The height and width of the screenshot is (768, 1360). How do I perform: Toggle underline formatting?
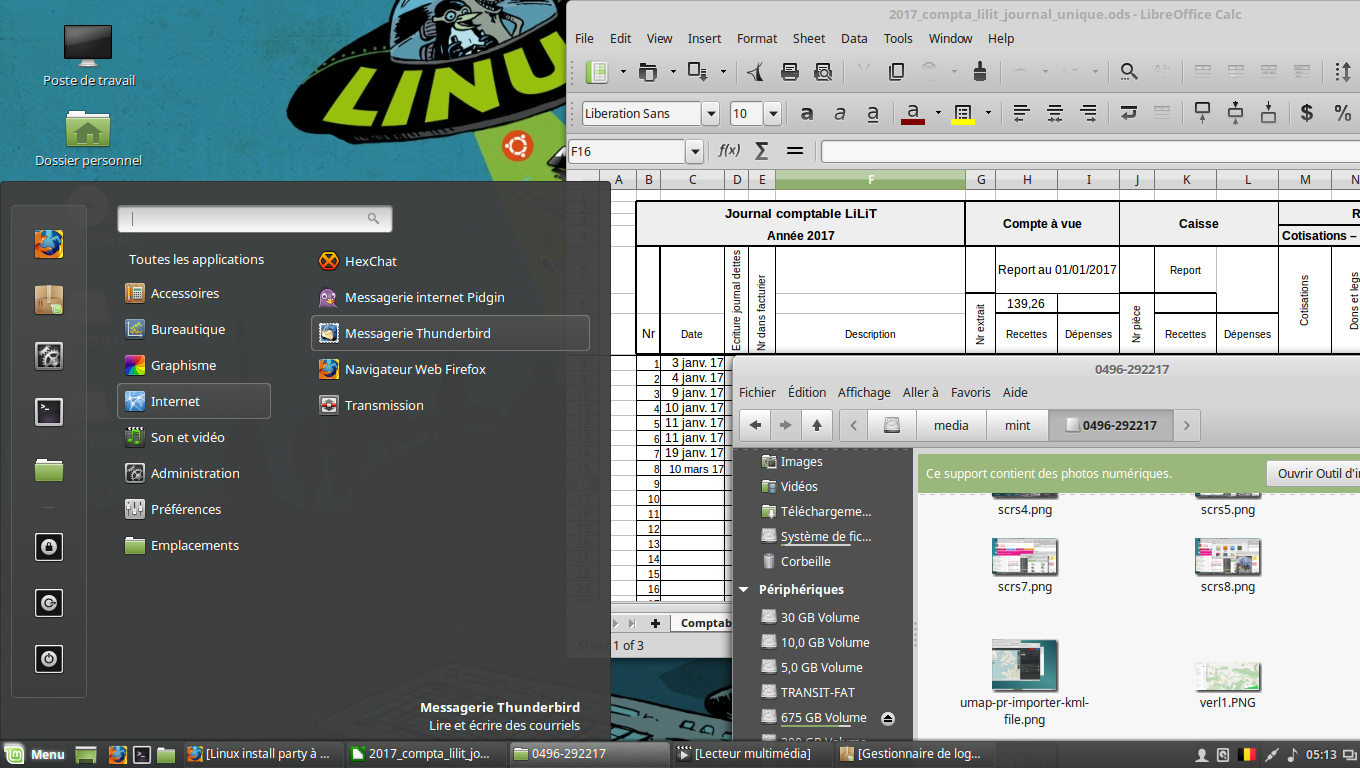(872, 113)
